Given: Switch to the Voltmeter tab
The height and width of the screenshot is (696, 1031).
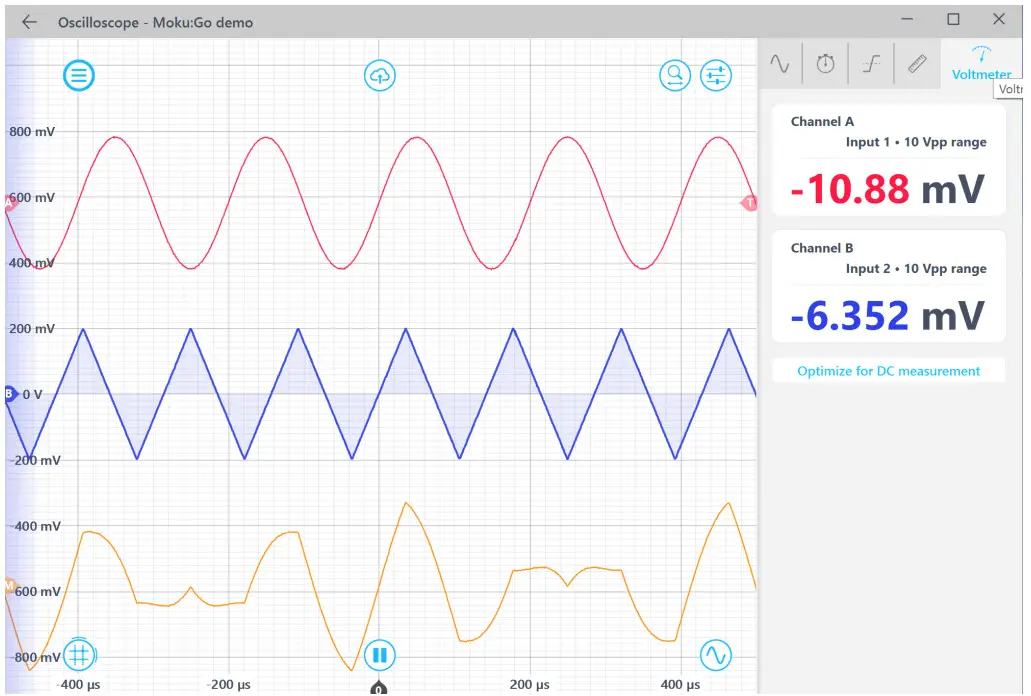Looking at the screenshot, I should [981, 63].
